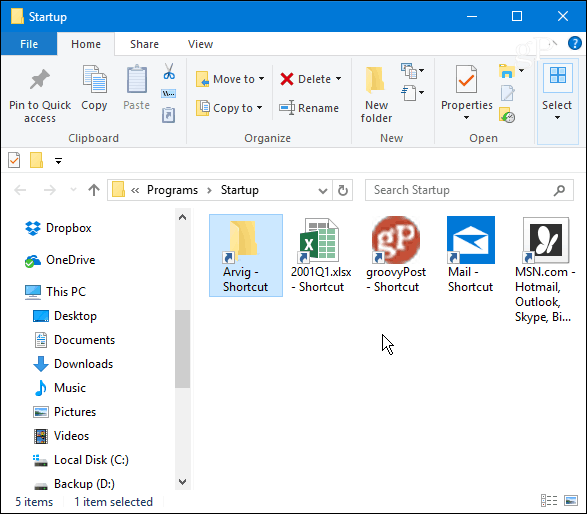The height and width of the screenshot is (514, 587).
Task: Click the navigation pane scrollbar thumb
Action: click(183, 349)
